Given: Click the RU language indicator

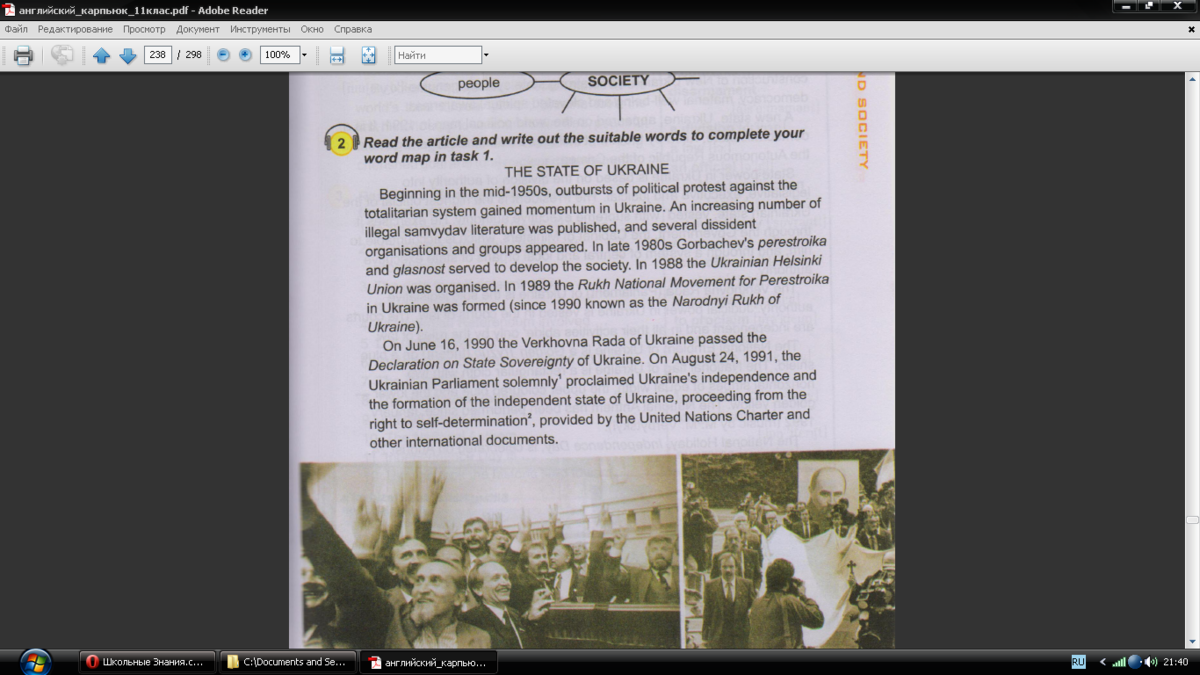Looking at the screenshot, I should [1078, 661].
